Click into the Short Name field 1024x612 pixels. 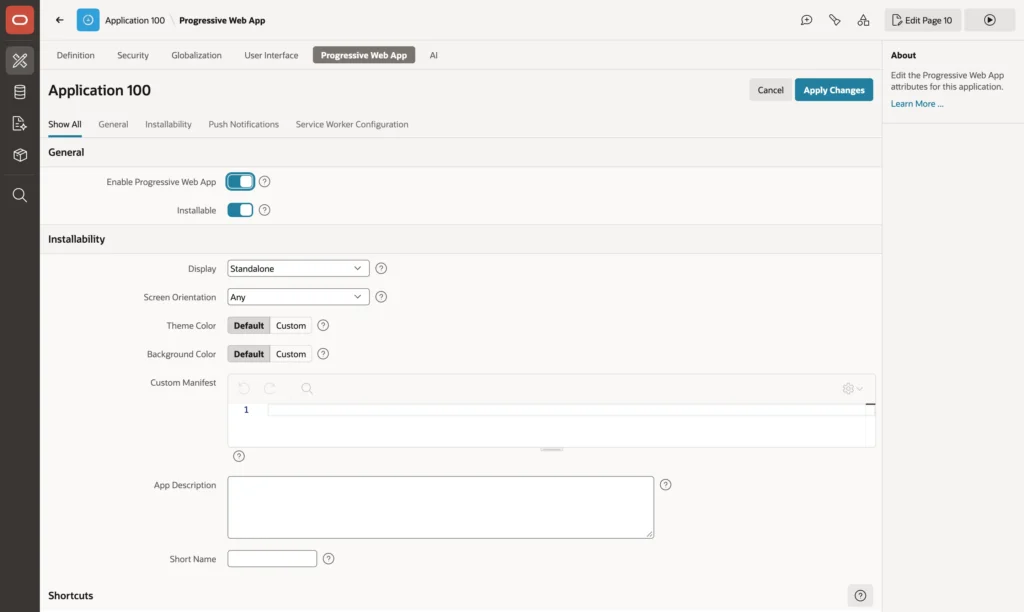point(272,559)
